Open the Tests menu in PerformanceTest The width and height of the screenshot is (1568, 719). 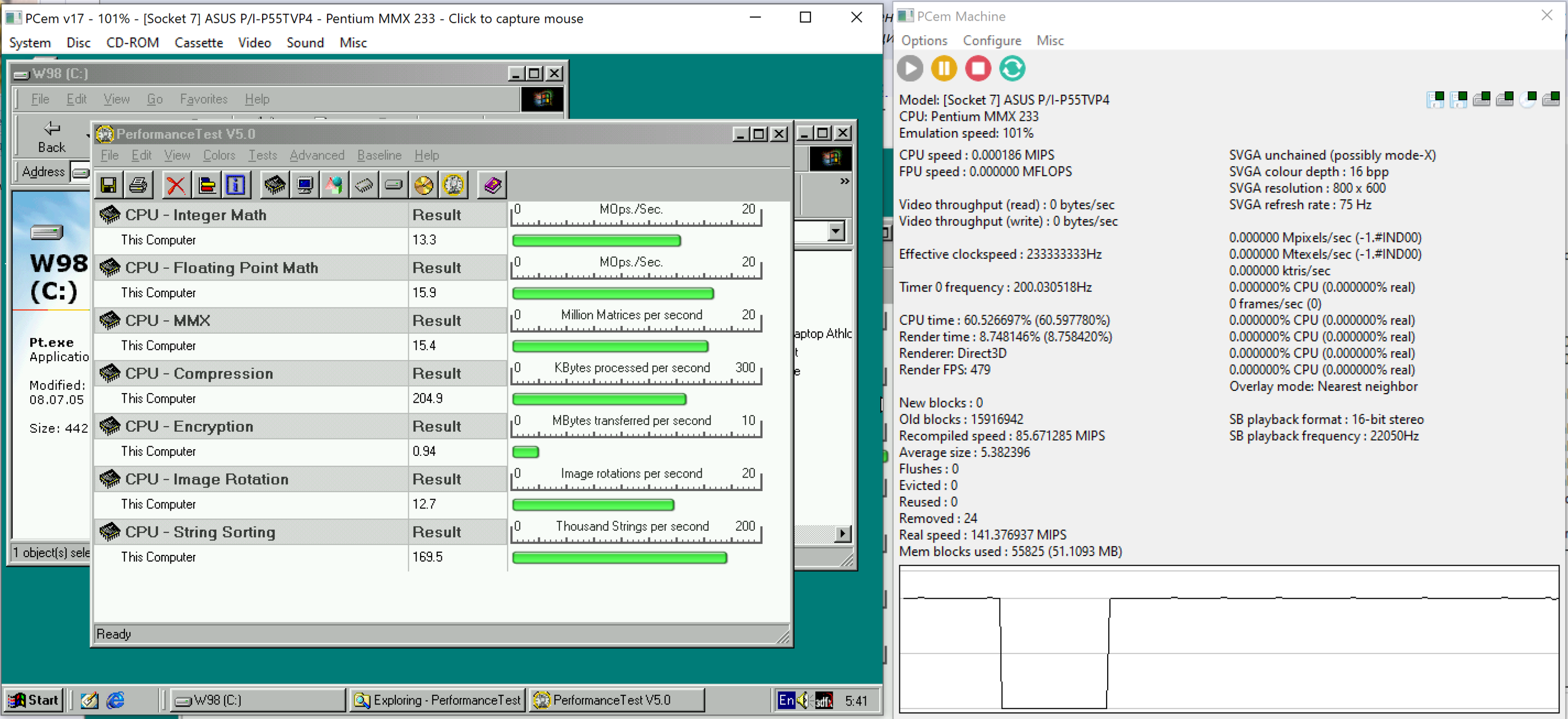coord(262,155)
